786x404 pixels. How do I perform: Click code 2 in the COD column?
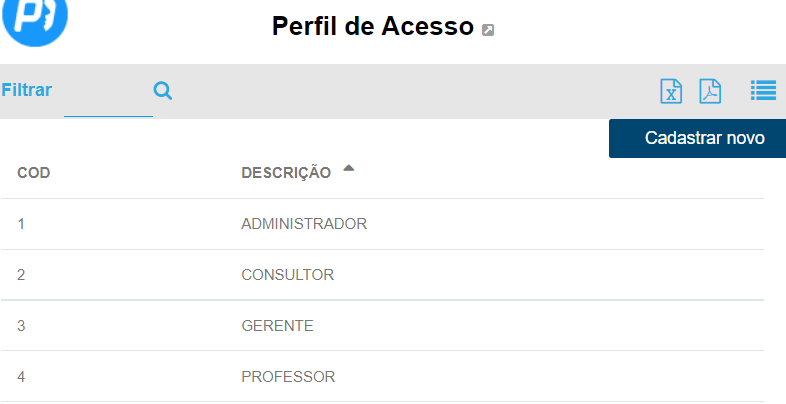point(22,275)
